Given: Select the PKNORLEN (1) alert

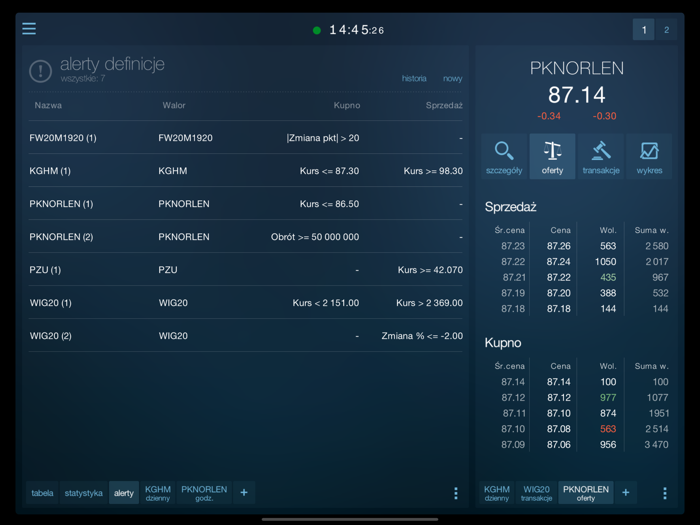Looking at the screenshot, I should point(246,204).
